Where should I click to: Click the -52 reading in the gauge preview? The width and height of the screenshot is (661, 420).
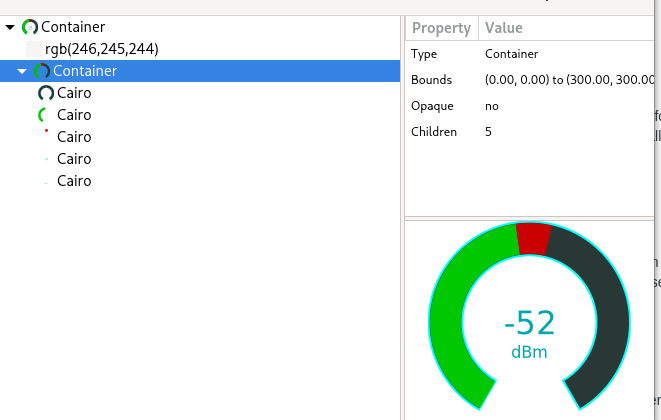(x=529, y=323)
